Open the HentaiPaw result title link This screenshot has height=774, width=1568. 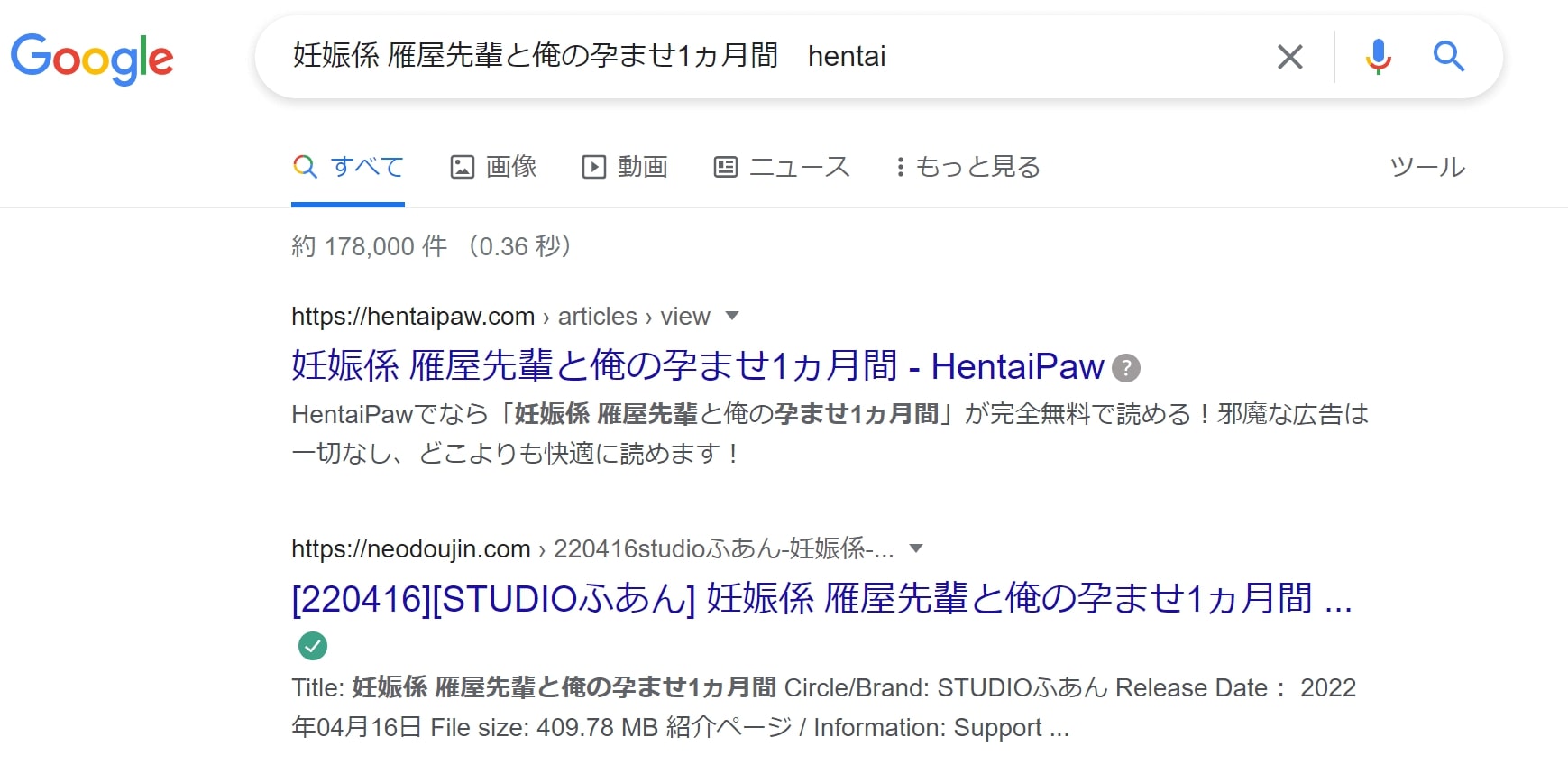[697, 366]
